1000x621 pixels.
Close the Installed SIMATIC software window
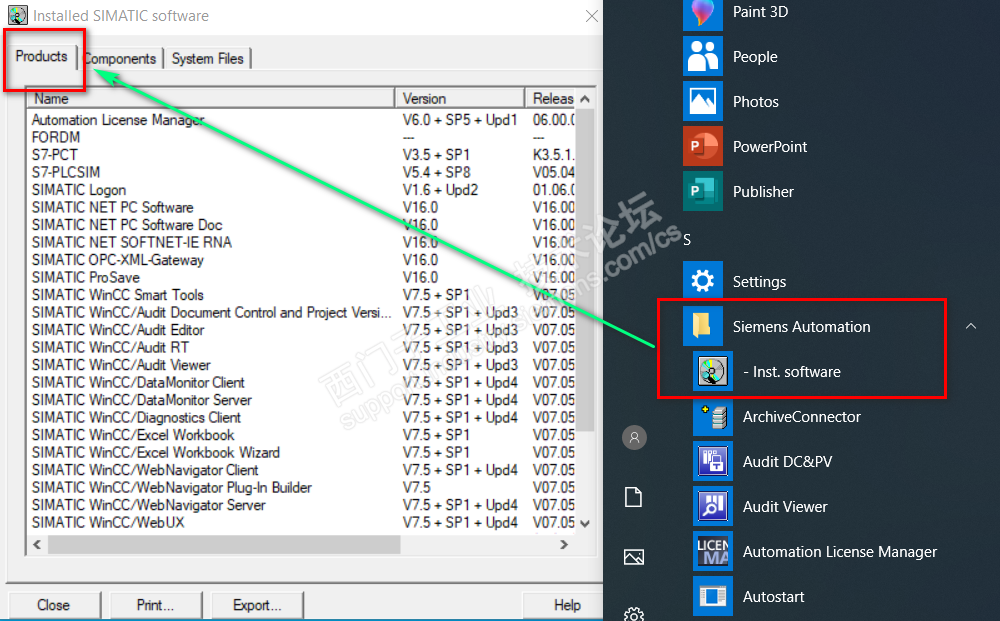tap(592, 16)
